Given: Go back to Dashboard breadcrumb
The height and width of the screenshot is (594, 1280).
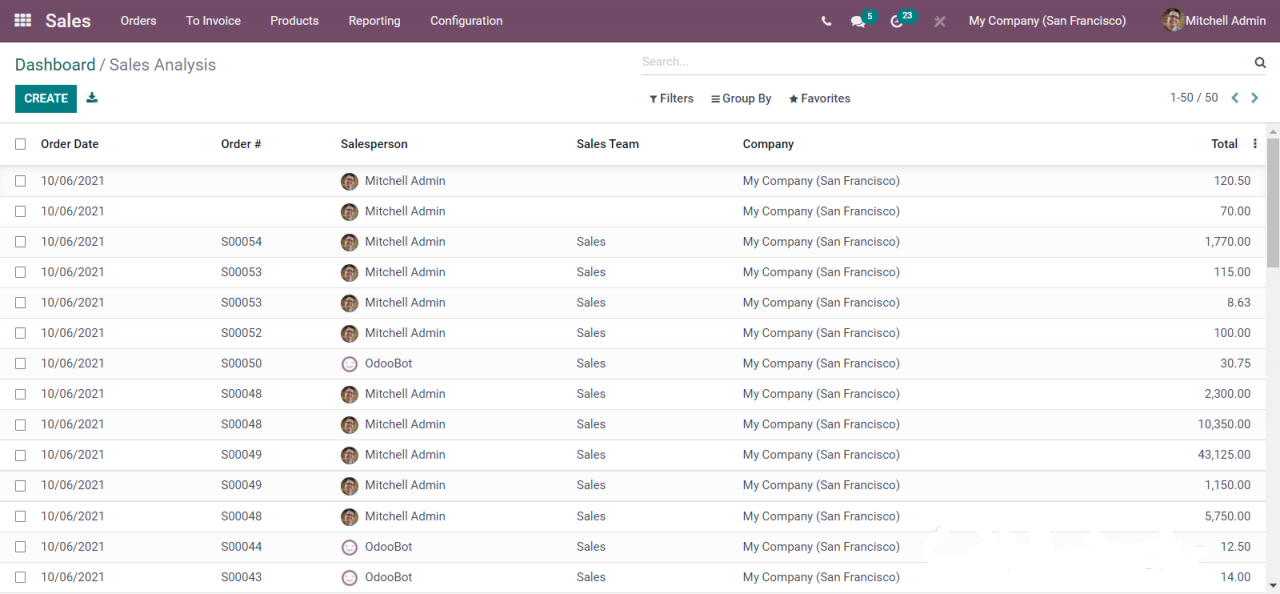Looking at the screenshot, I should pyautogui.click(x=55, y=65).
